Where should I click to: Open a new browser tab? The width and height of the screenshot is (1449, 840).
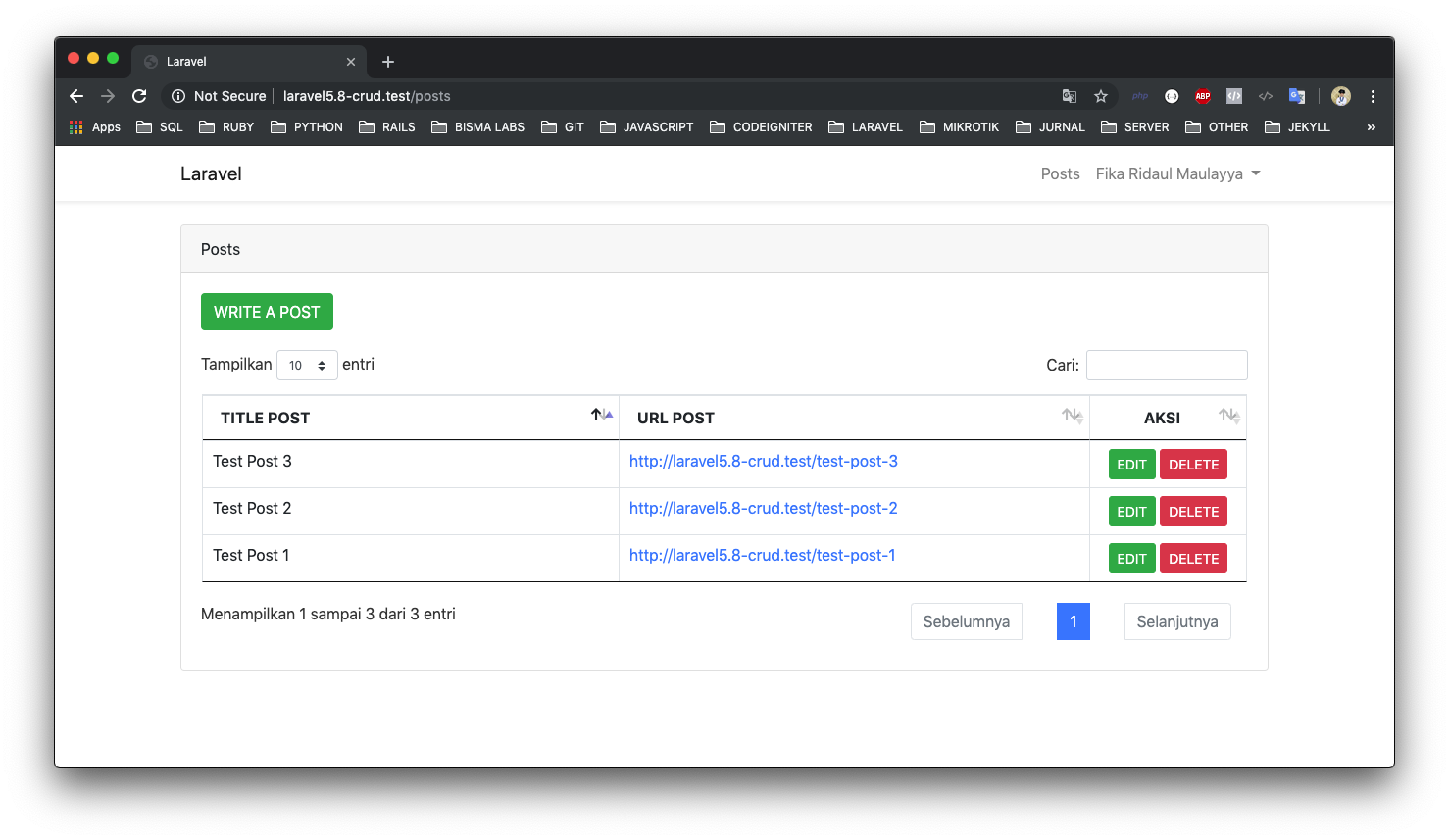click(x=388, y=62)
